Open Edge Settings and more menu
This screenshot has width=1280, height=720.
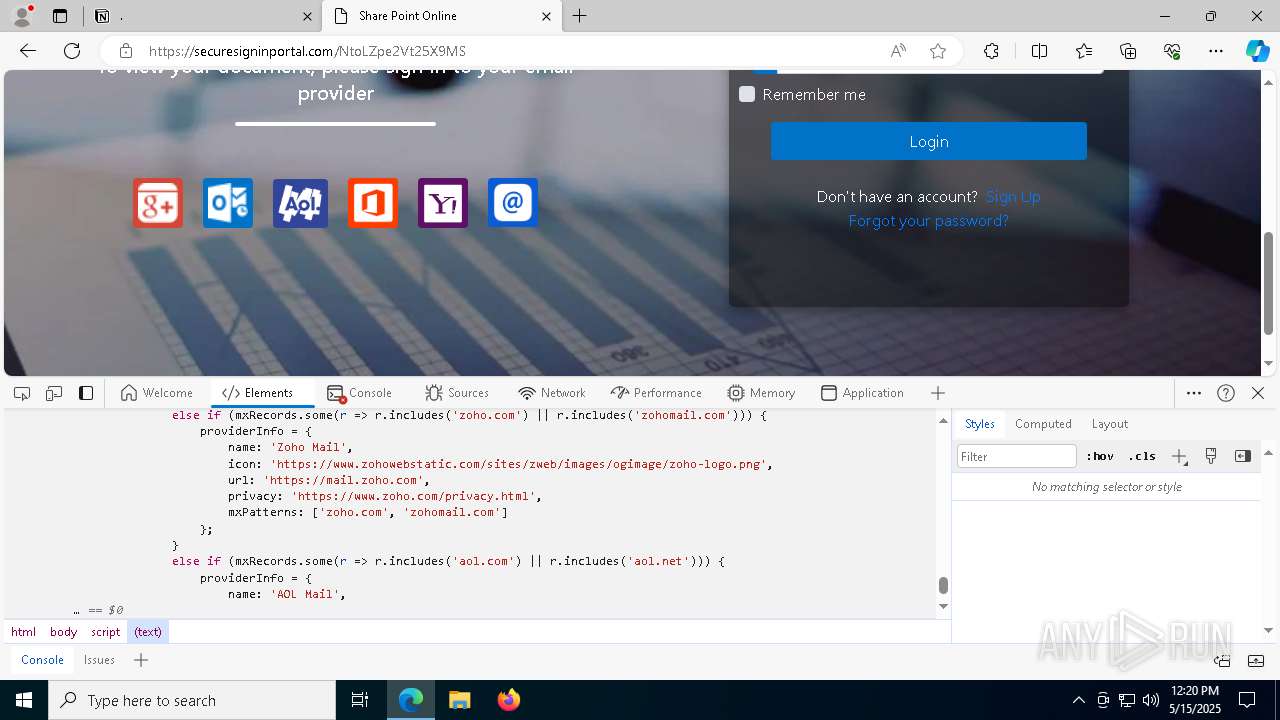click(1216, 51)
